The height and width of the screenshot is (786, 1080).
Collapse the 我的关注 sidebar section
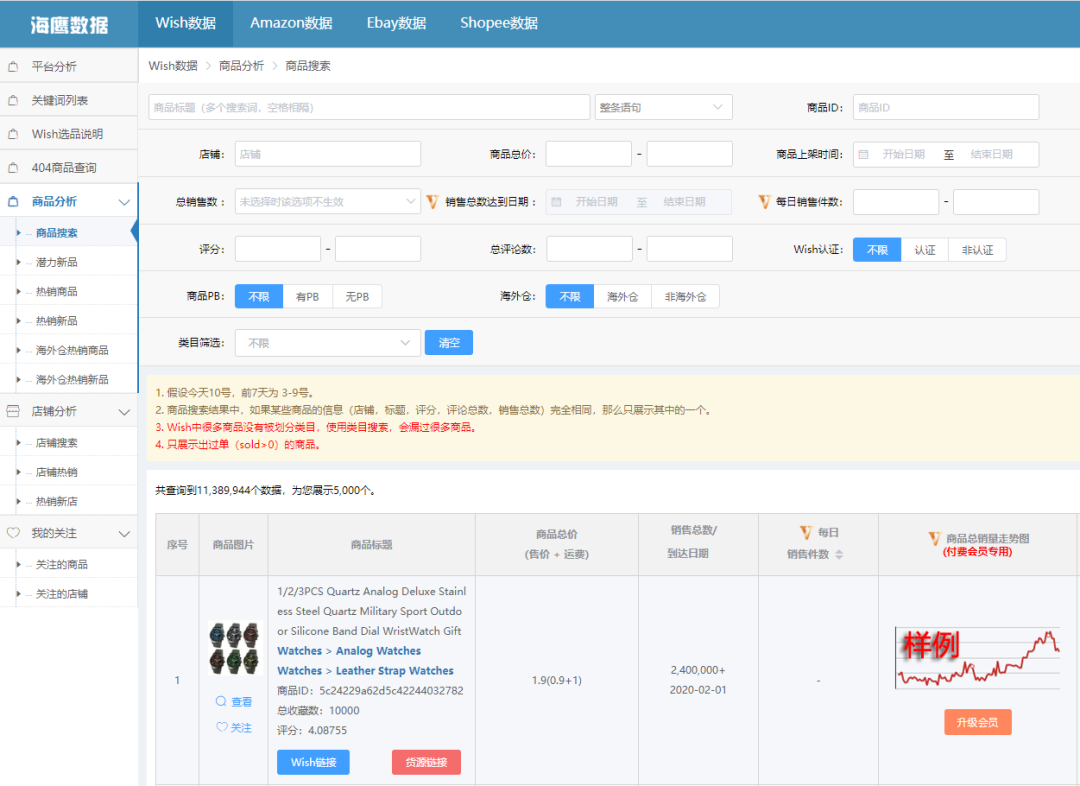point(124,534)
